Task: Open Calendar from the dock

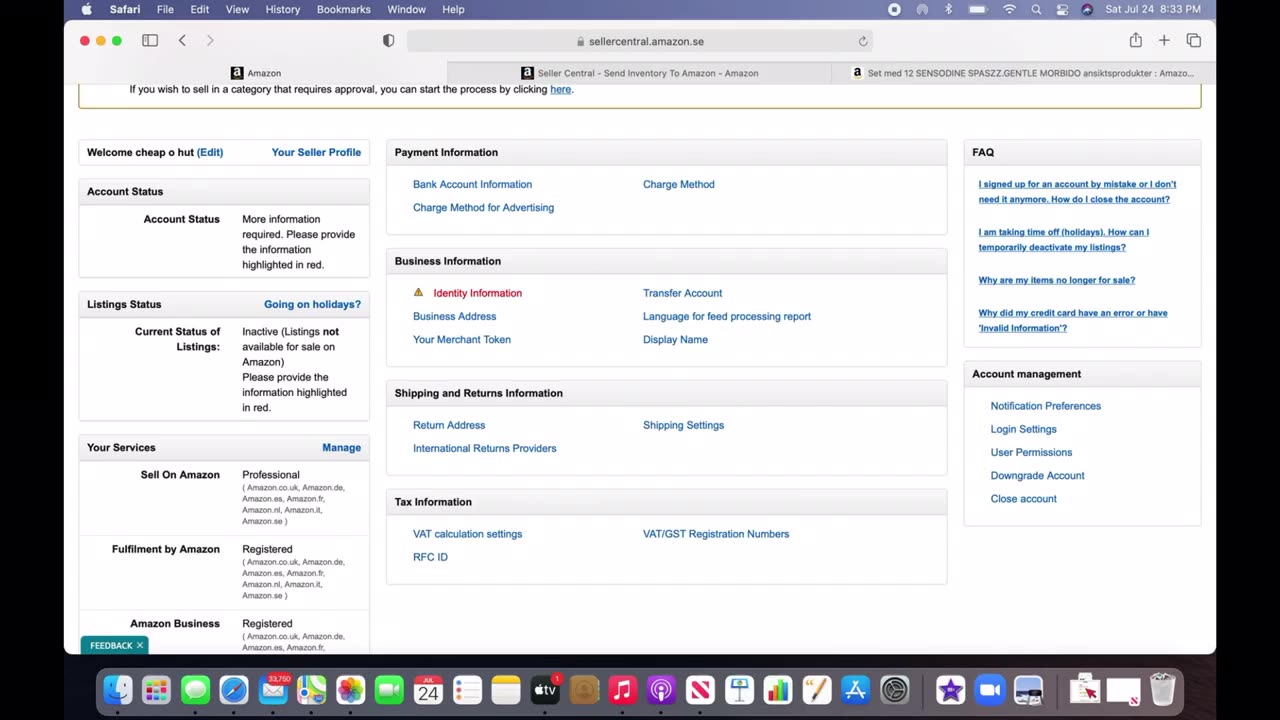Action: click(428, 690)
